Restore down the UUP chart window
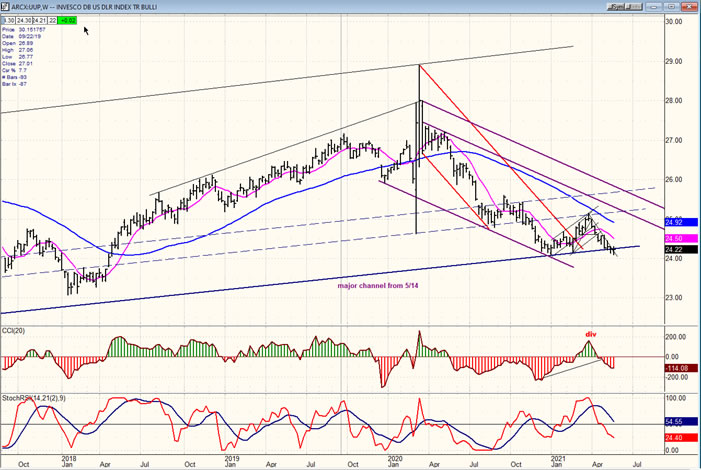Image resolution: width=701 pixels, height=470 pixels. pos(671,7)
